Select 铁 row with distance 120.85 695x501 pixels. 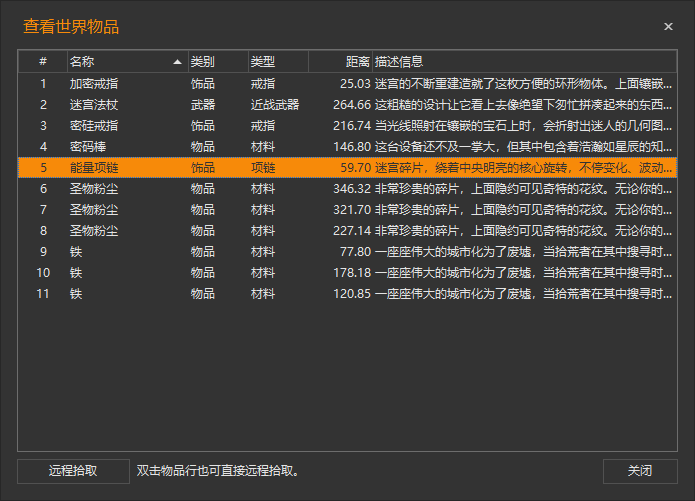pos(348,294)
